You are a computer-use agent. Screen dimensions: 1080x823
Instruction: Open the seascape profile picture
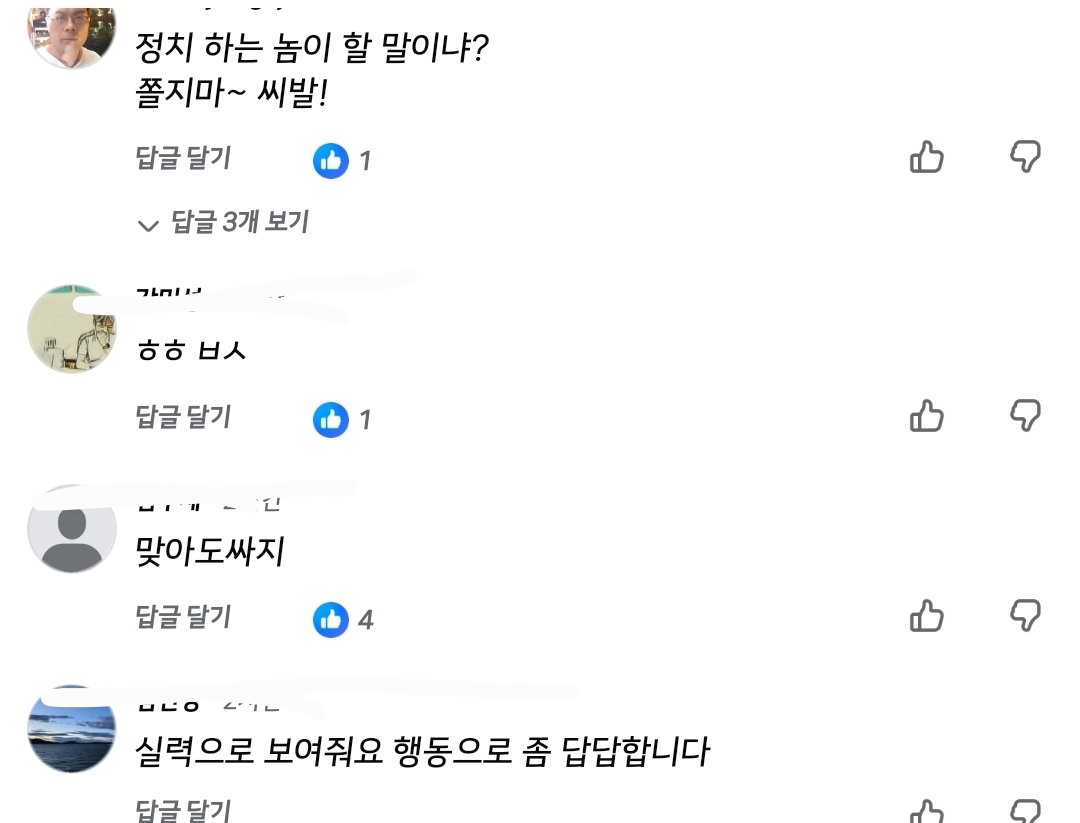click(72, 729)
